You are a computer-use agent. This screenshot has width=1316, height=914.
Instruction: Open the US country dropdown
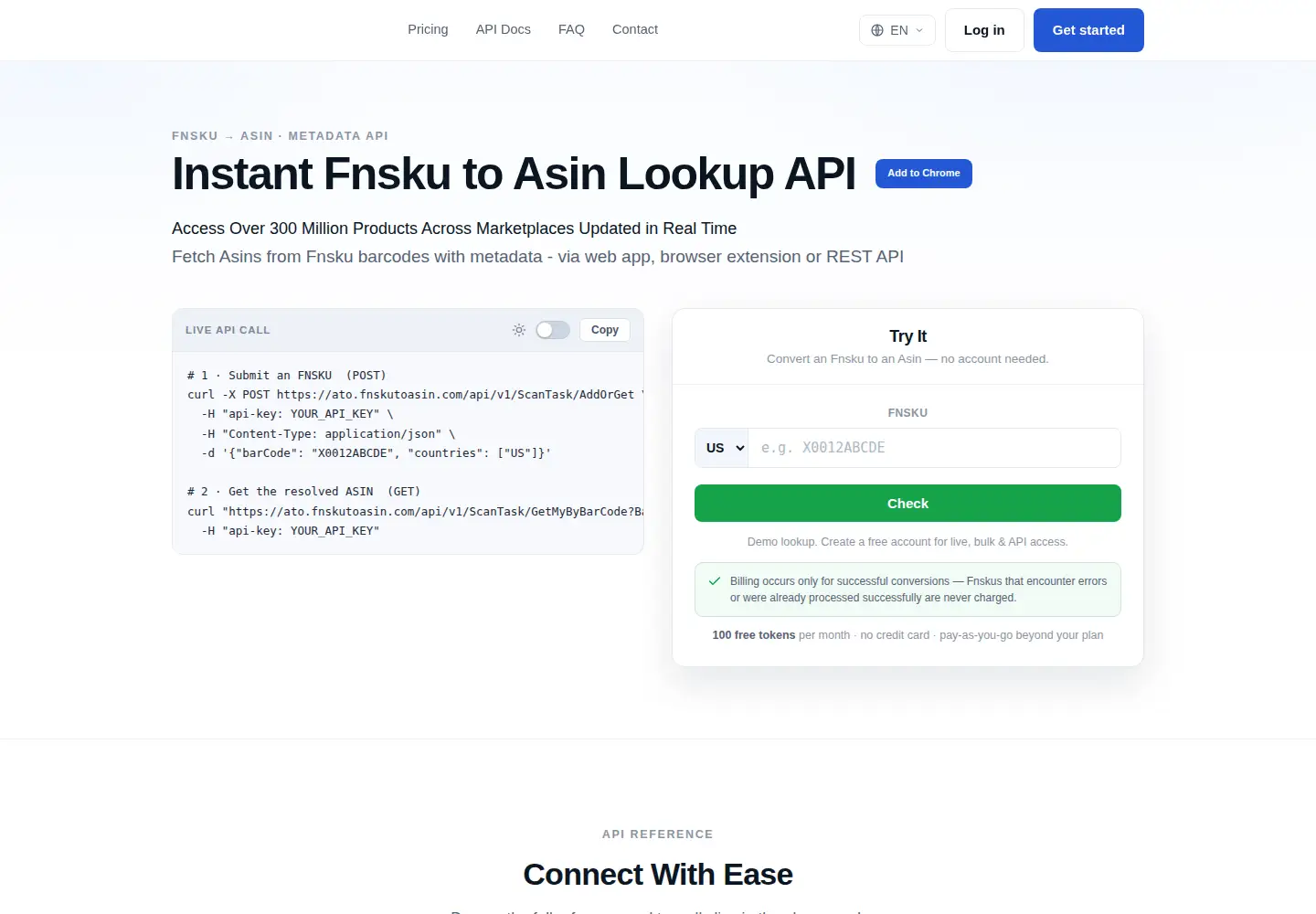point(722,448)
